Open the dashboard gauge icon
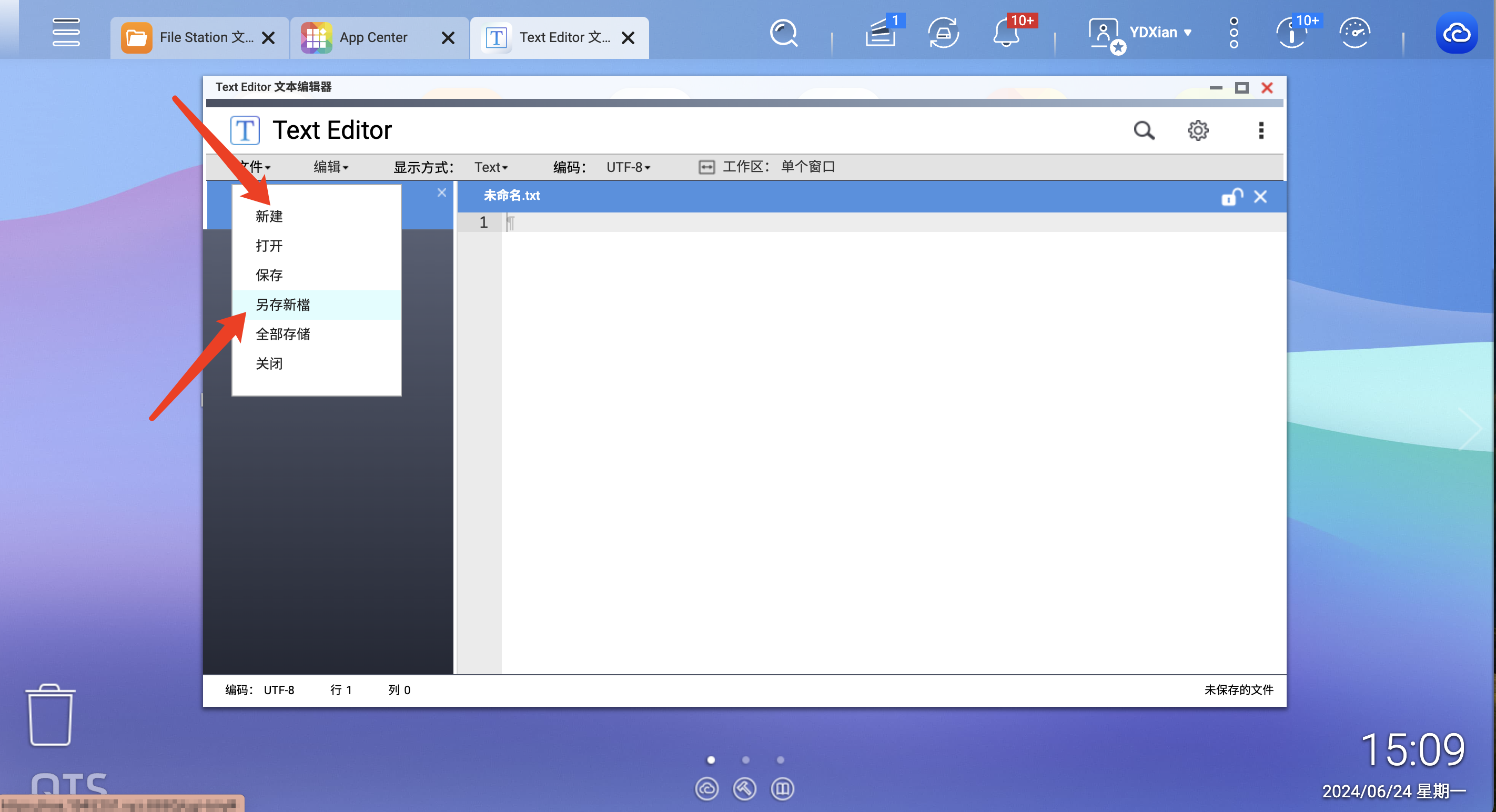The height and width of the screenshot is (812, 1496). click(1355, 33)
